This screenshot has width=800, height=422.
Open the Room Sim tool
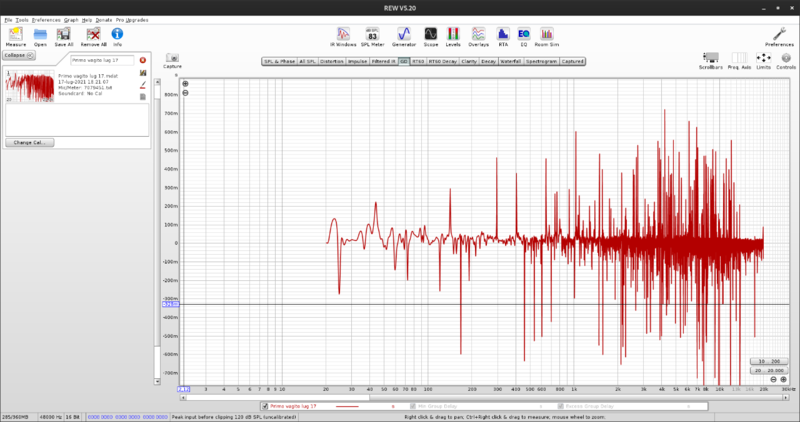tap(546, 35)
